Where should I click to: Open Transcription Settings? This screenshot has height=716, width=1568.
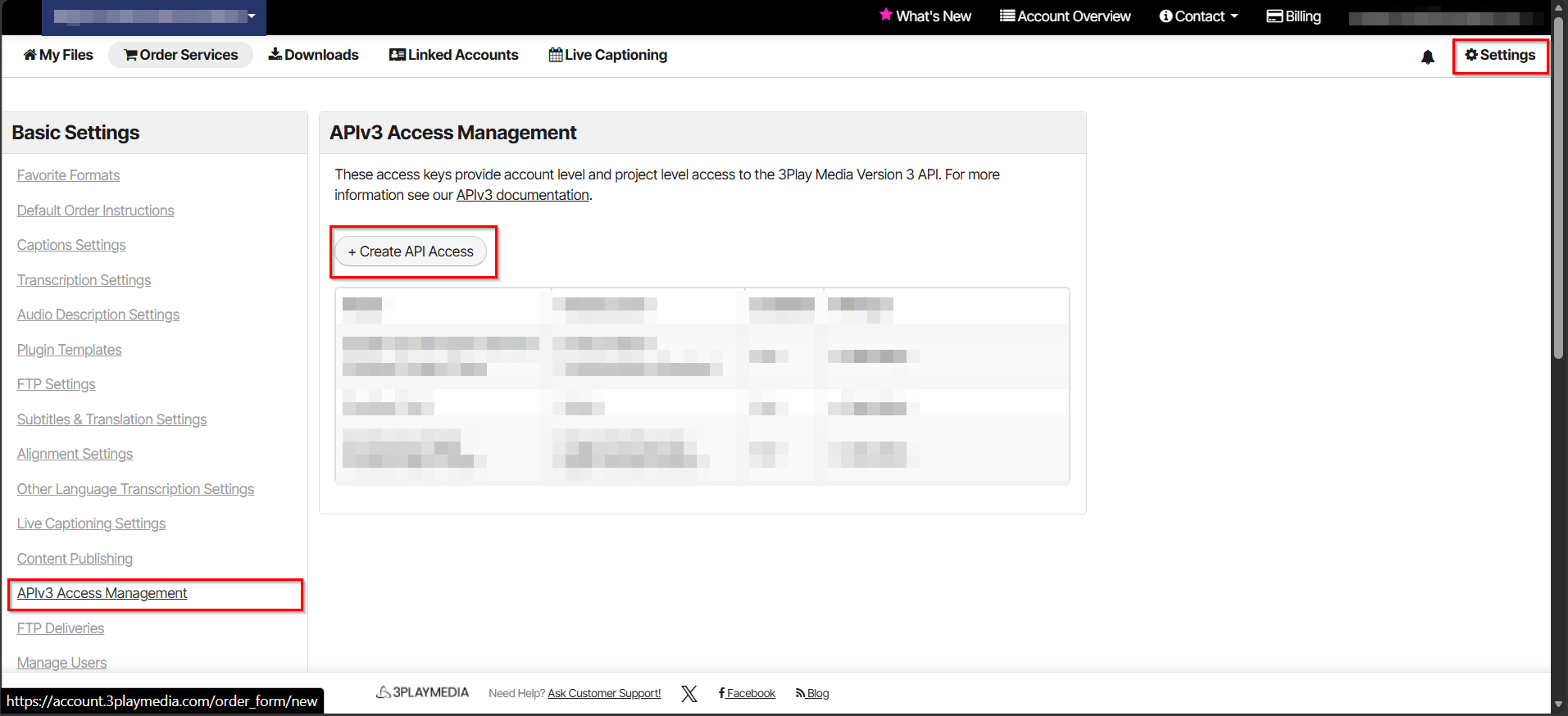pyautogui.click(x=84, y=280)
